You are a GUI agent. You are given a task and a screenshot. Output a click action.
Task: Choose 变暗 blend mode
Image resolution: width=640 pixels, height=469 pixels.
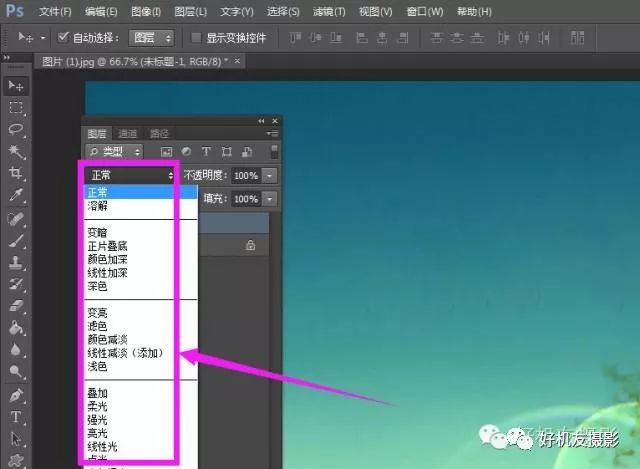(x=141, y=233)
